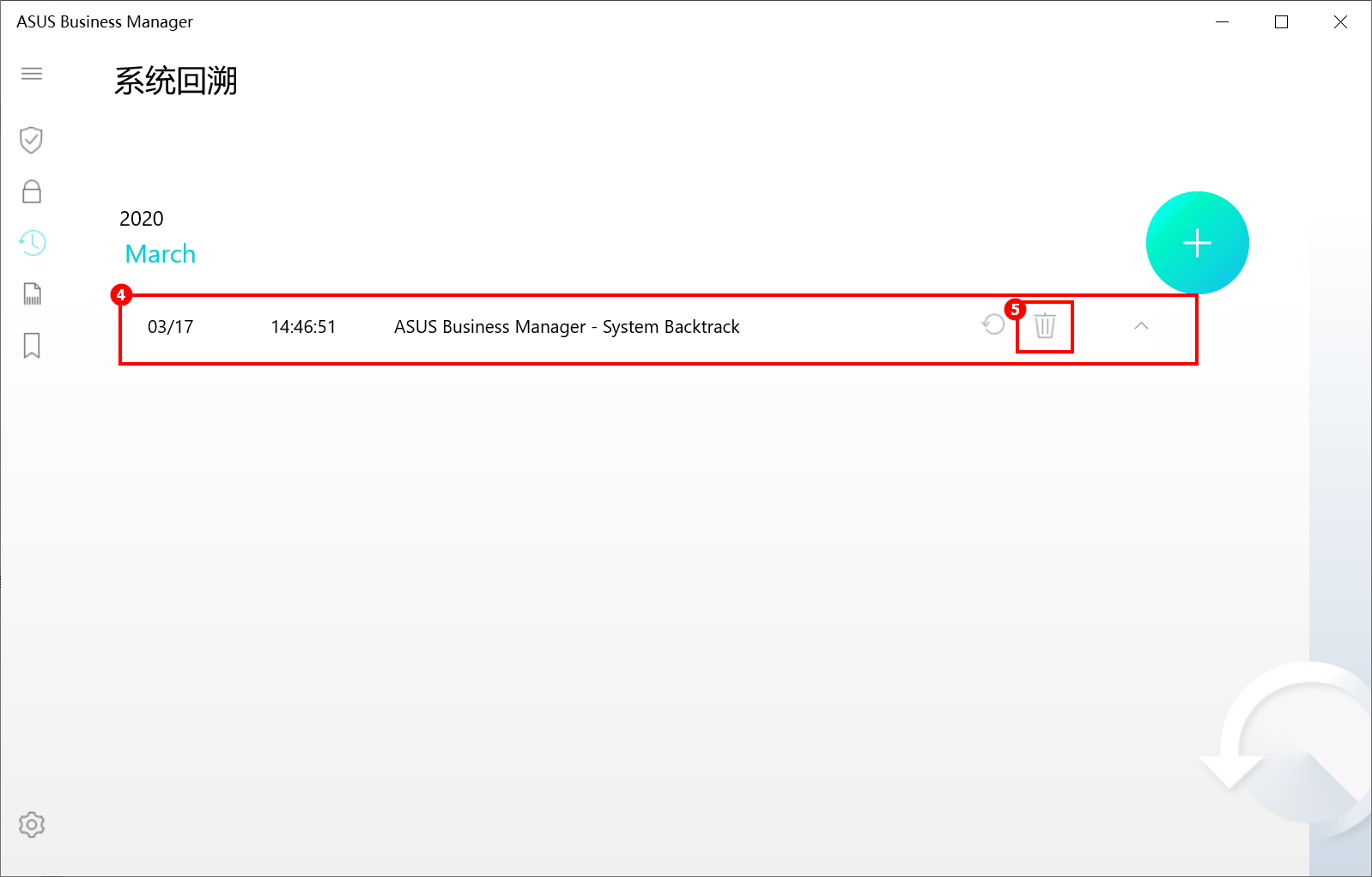The image size is (1372, 877).
Task: Close the ASUS Business Manager window
Action: point(1340,22)
